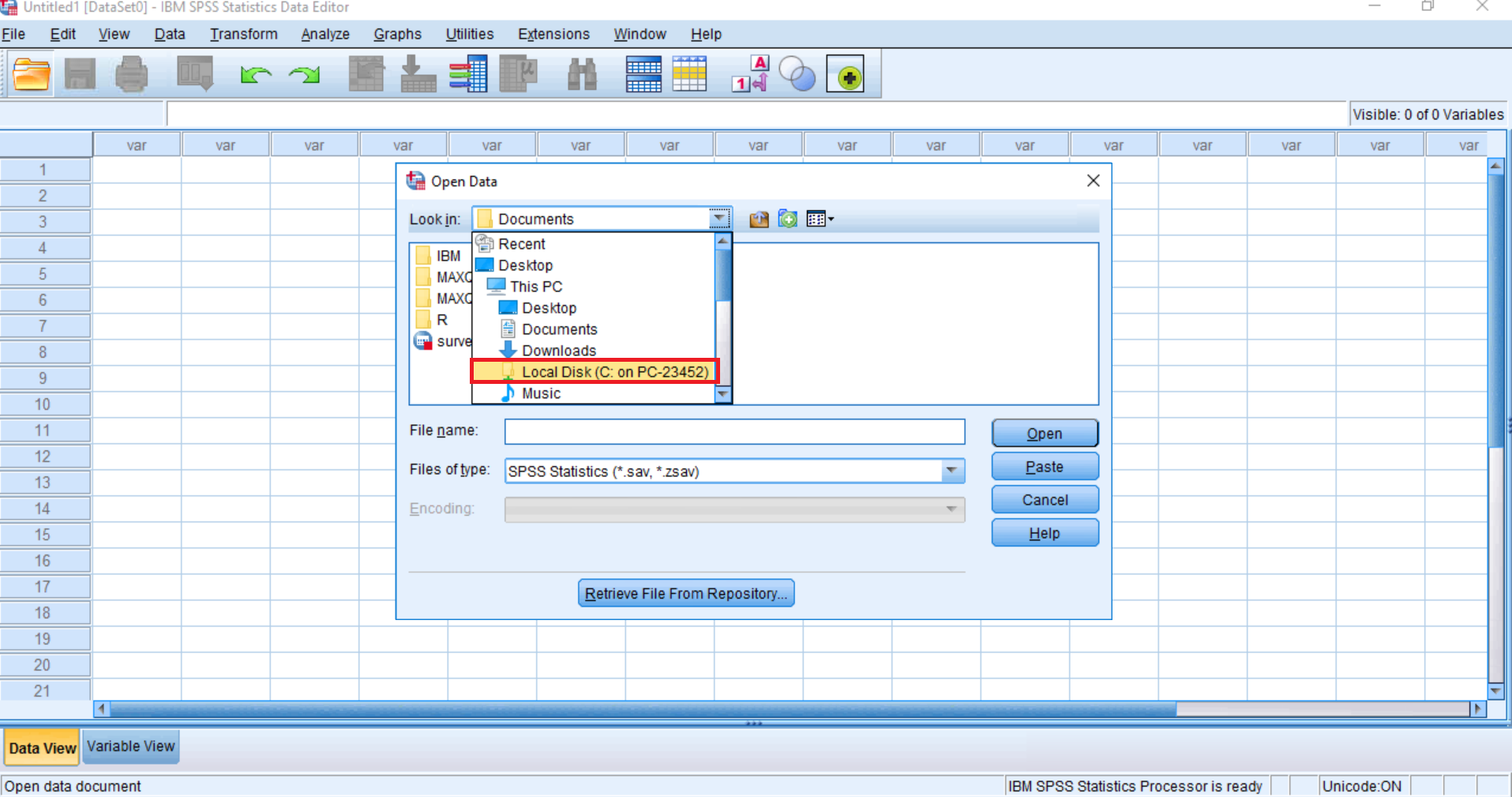Open the File menu
The height and width of the screenshot is (797, 1512).
click(13, 34)
